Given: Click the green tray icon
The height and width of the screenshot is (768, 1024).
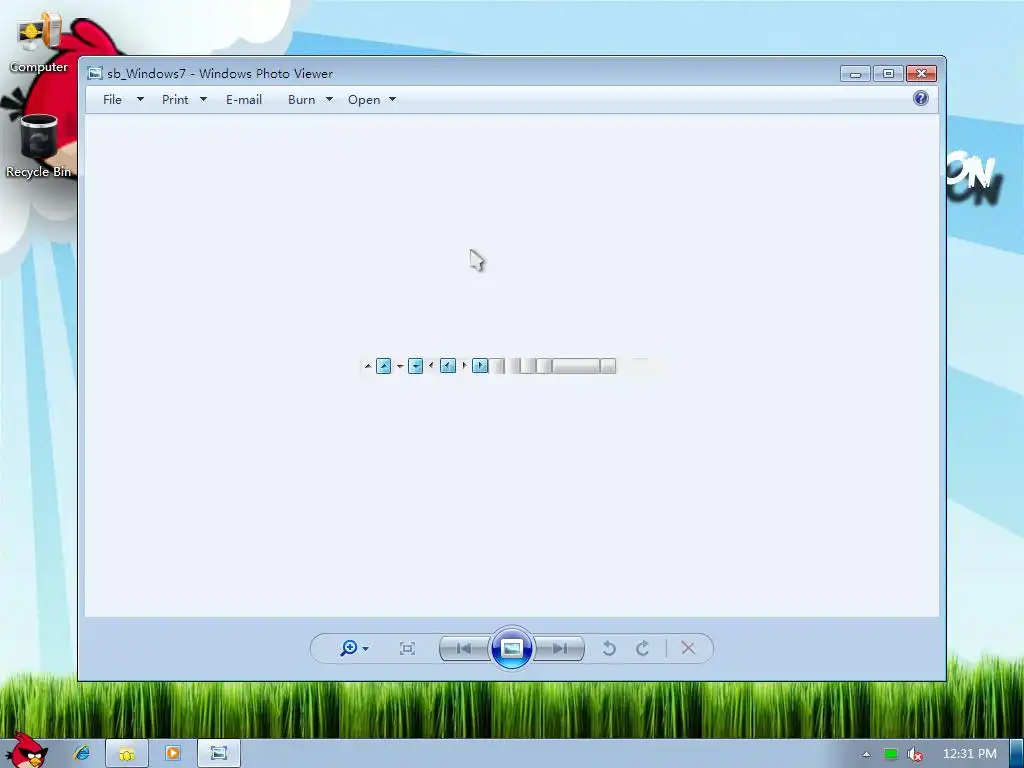Looking at the screenshot, I should coord(891,754).
